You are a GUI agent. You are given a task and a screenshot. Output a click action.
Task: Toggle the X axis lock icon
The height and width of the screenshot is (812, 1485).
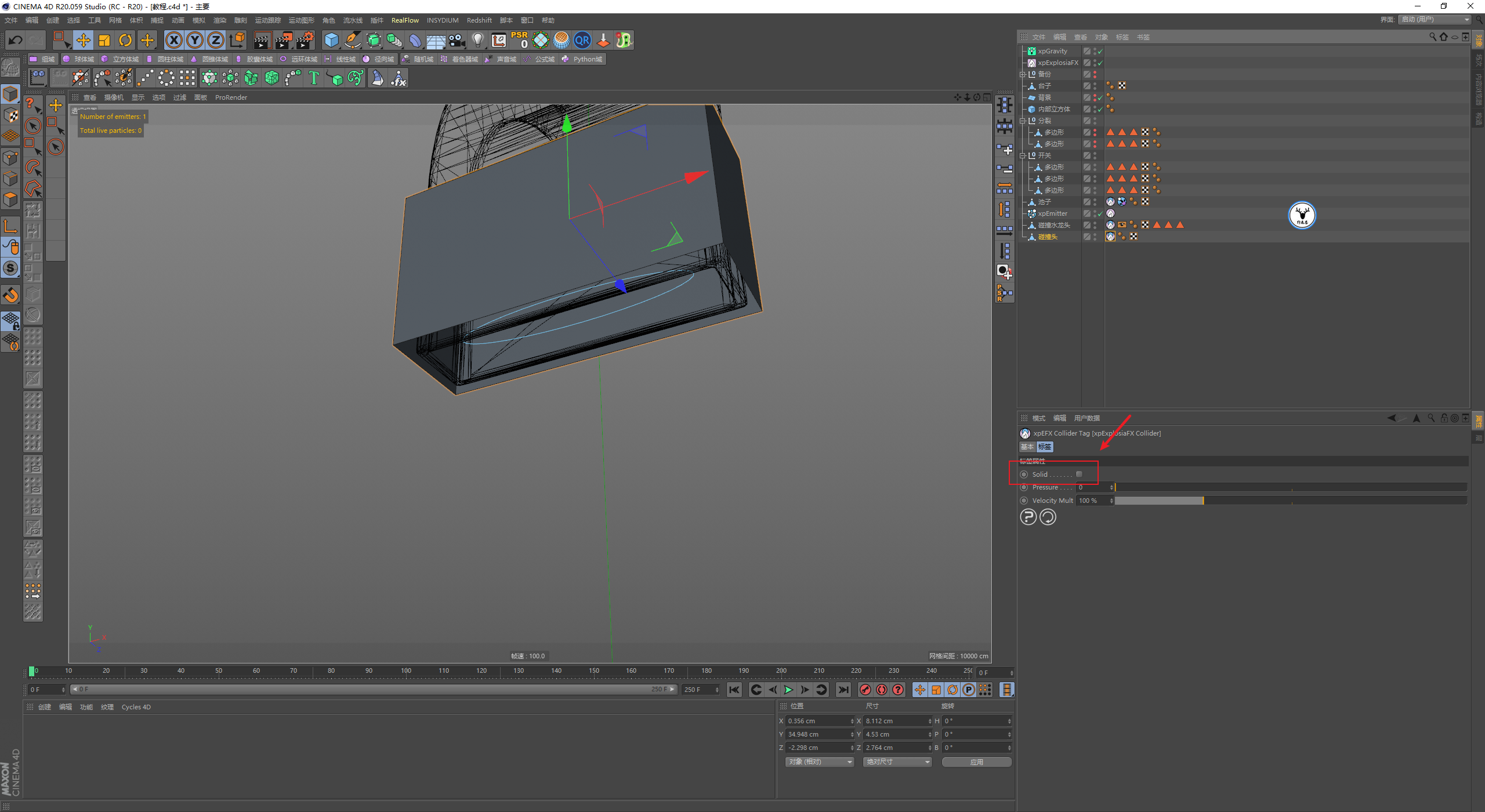pyautogui.click(x=173, y=40)
